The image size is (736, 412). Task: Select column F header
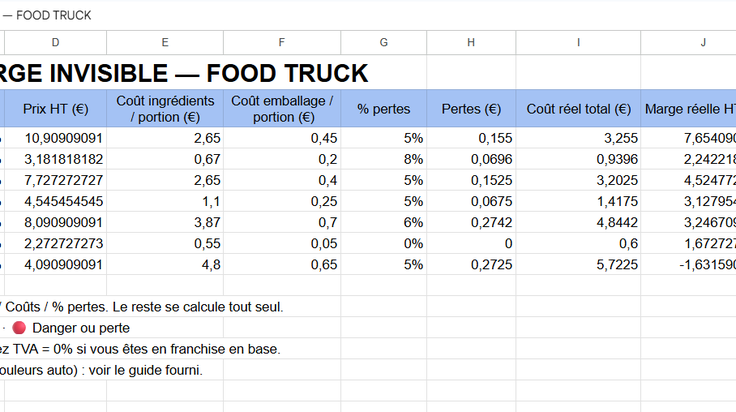pyautogui.click(x=282, y=43)
